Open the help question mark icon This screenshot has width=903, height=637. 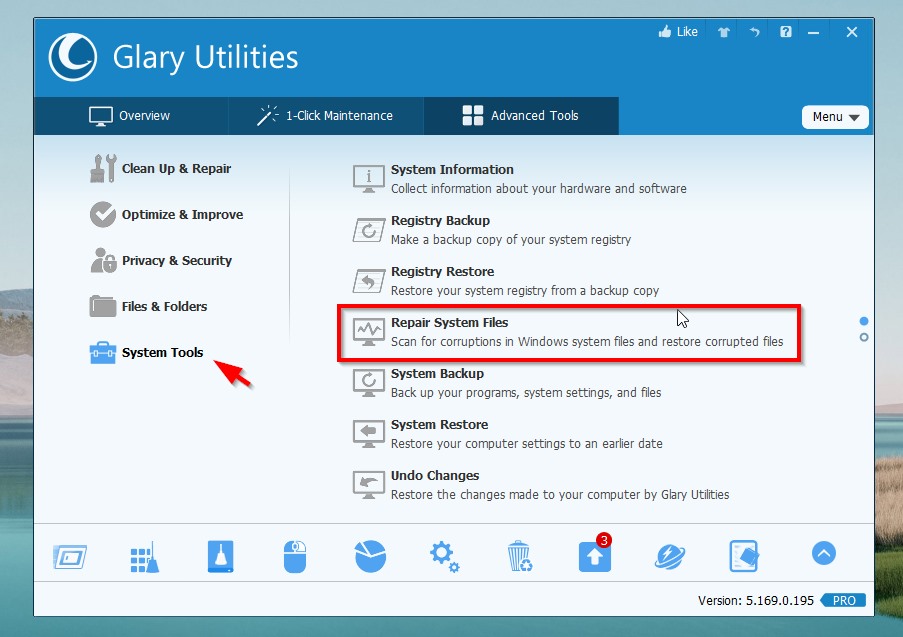[786, 32]
